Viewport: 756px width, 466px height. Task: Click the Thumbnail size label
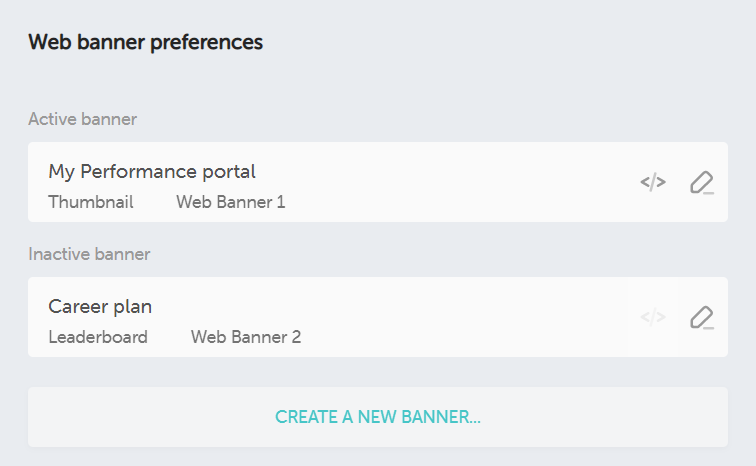(x=91, y=202)
